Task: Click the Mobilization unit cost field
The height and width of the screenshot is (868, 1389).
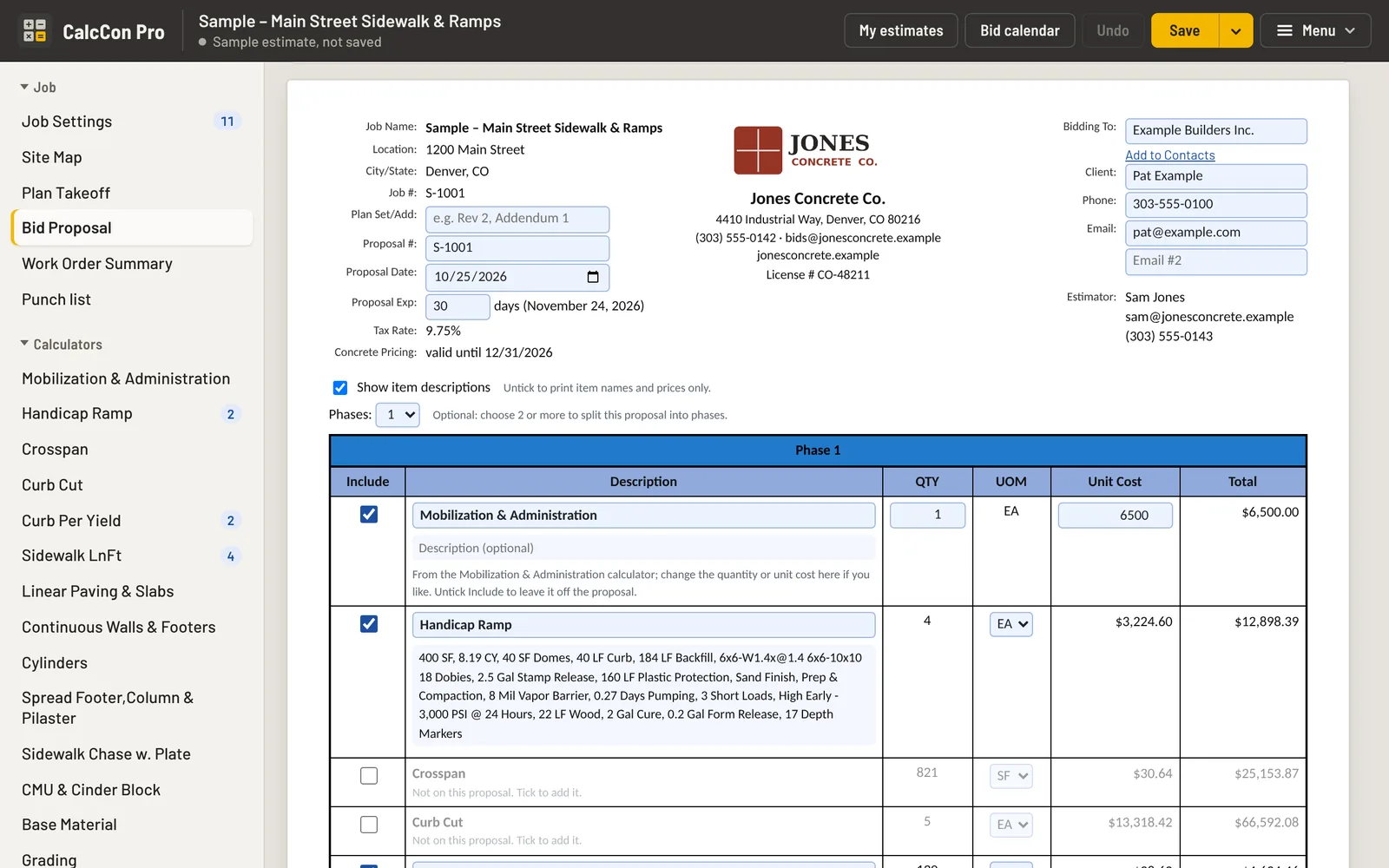Action: (x=1116, y=516)
